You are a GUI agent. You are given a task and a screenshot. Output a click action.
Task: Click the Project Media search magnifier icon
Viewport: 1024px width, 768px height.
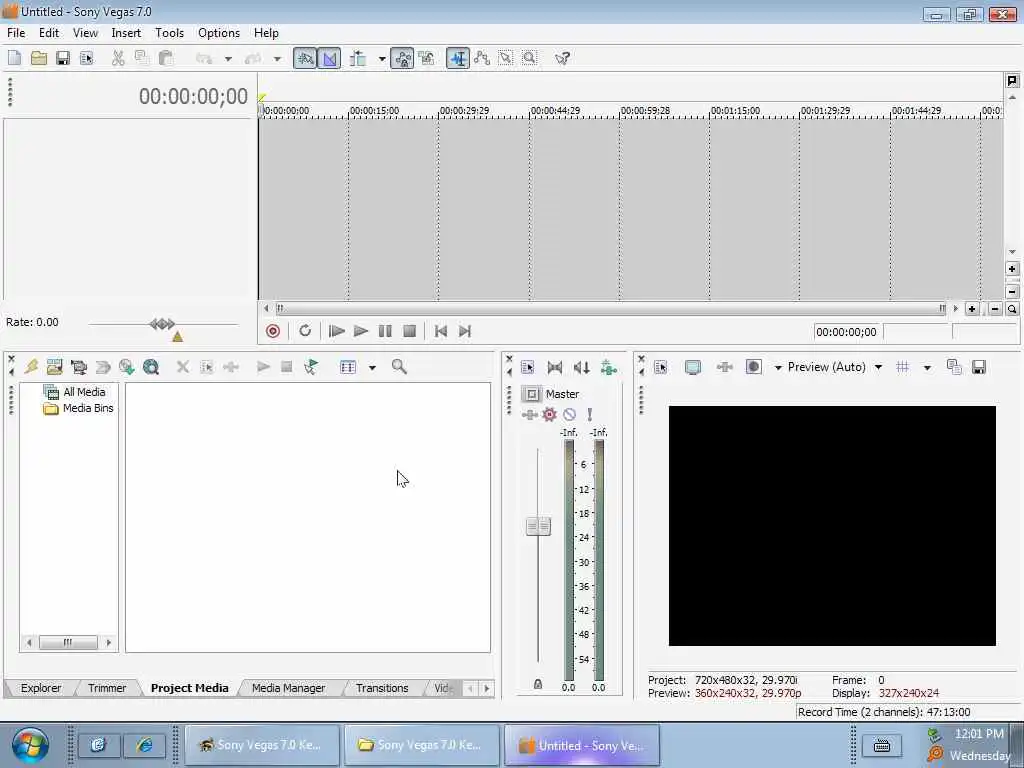[399, 367]
